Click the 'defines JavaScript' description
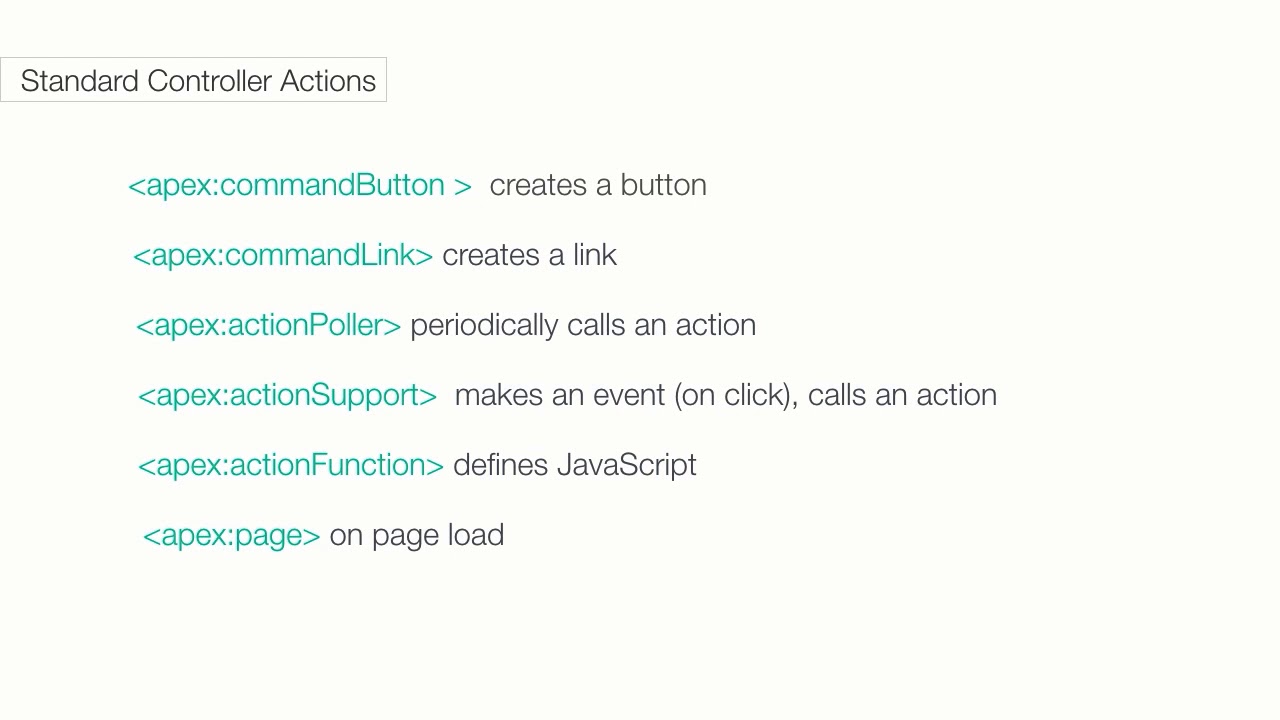1280x720 pixels. pyautogui.click(x=575, y=465)
